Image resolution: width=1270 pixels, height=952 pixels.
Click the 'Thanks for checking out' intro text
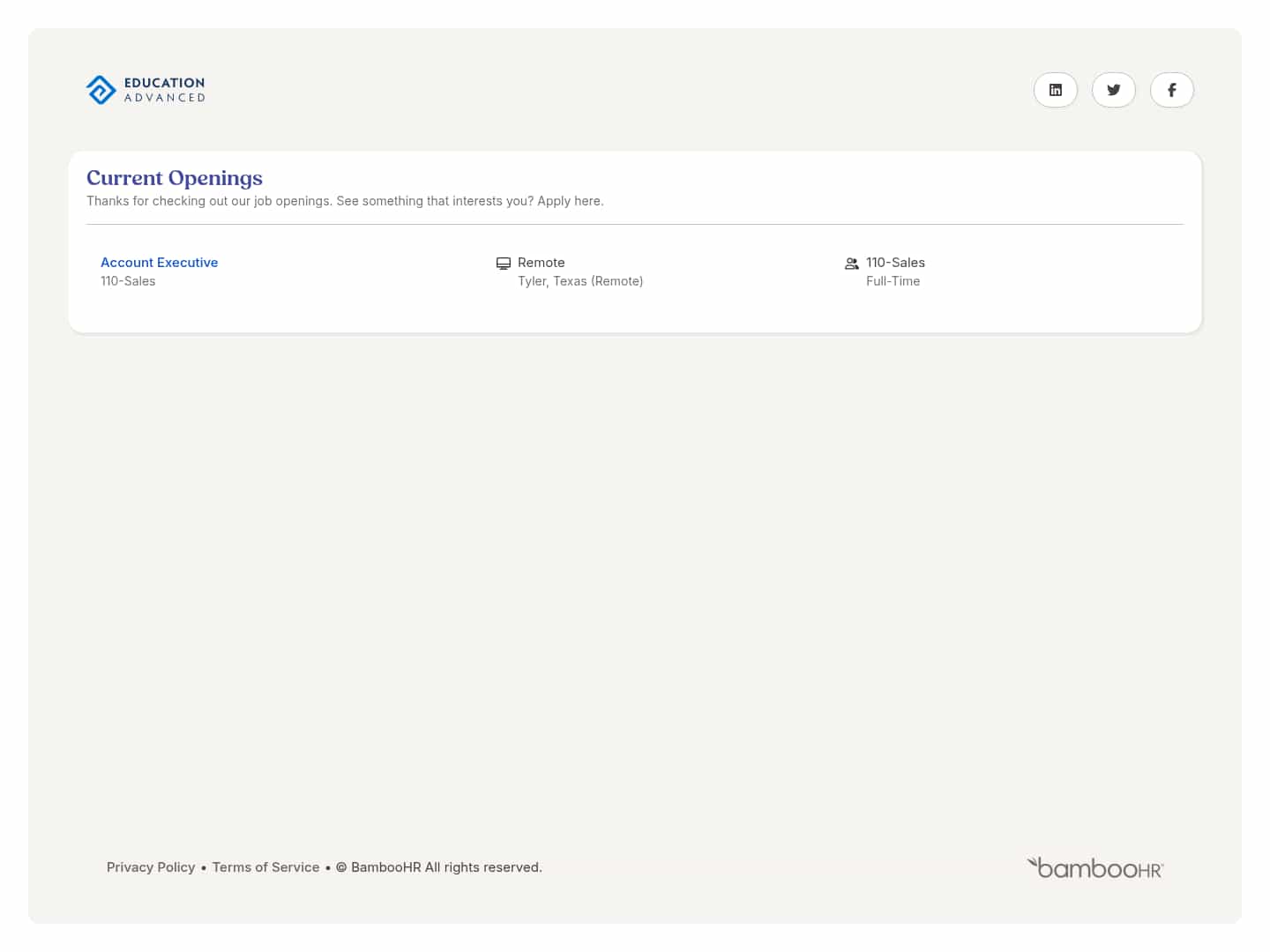(x=345, y=201)
